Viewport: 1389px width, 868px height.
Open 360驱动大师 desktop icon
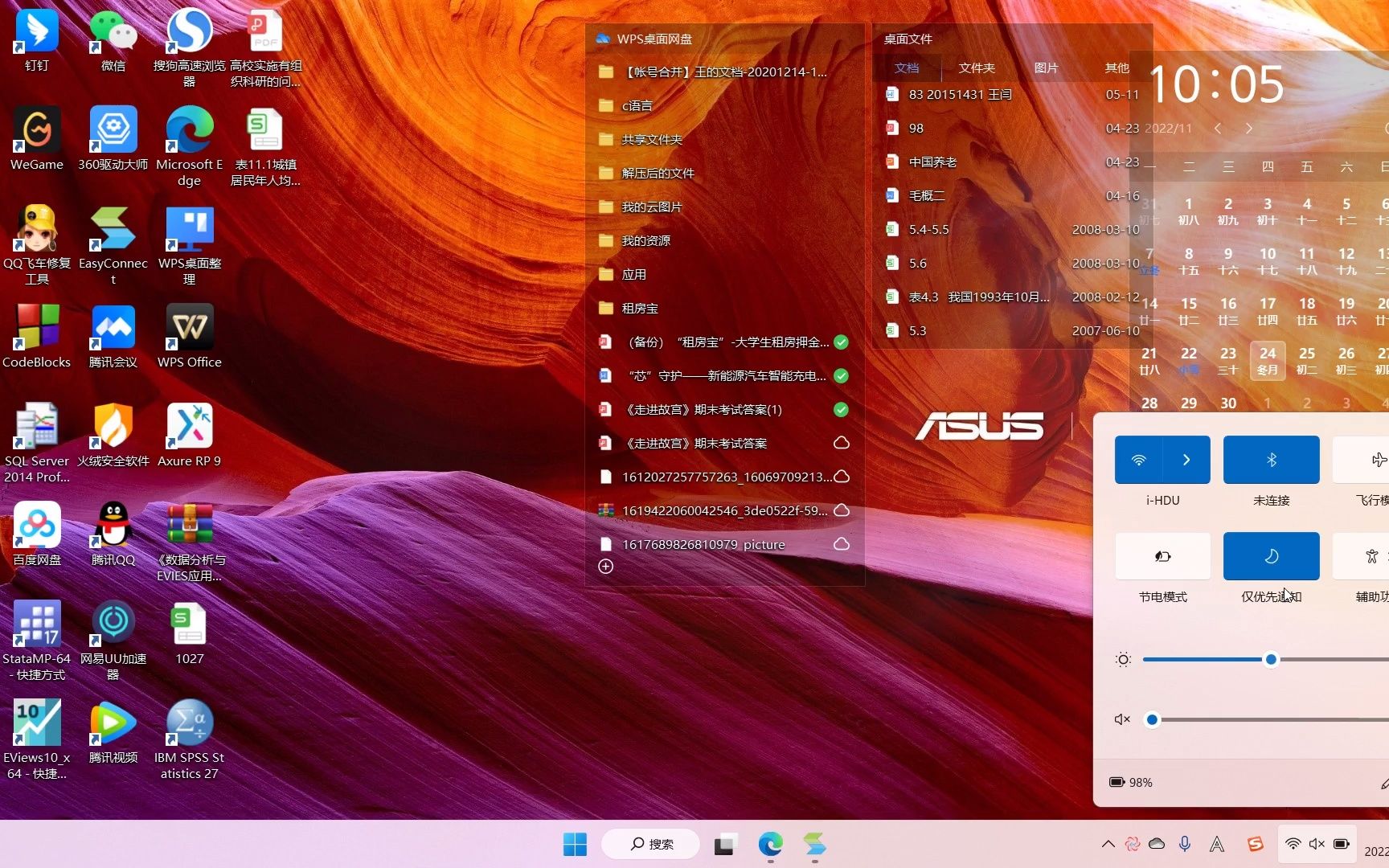(113, 138)
